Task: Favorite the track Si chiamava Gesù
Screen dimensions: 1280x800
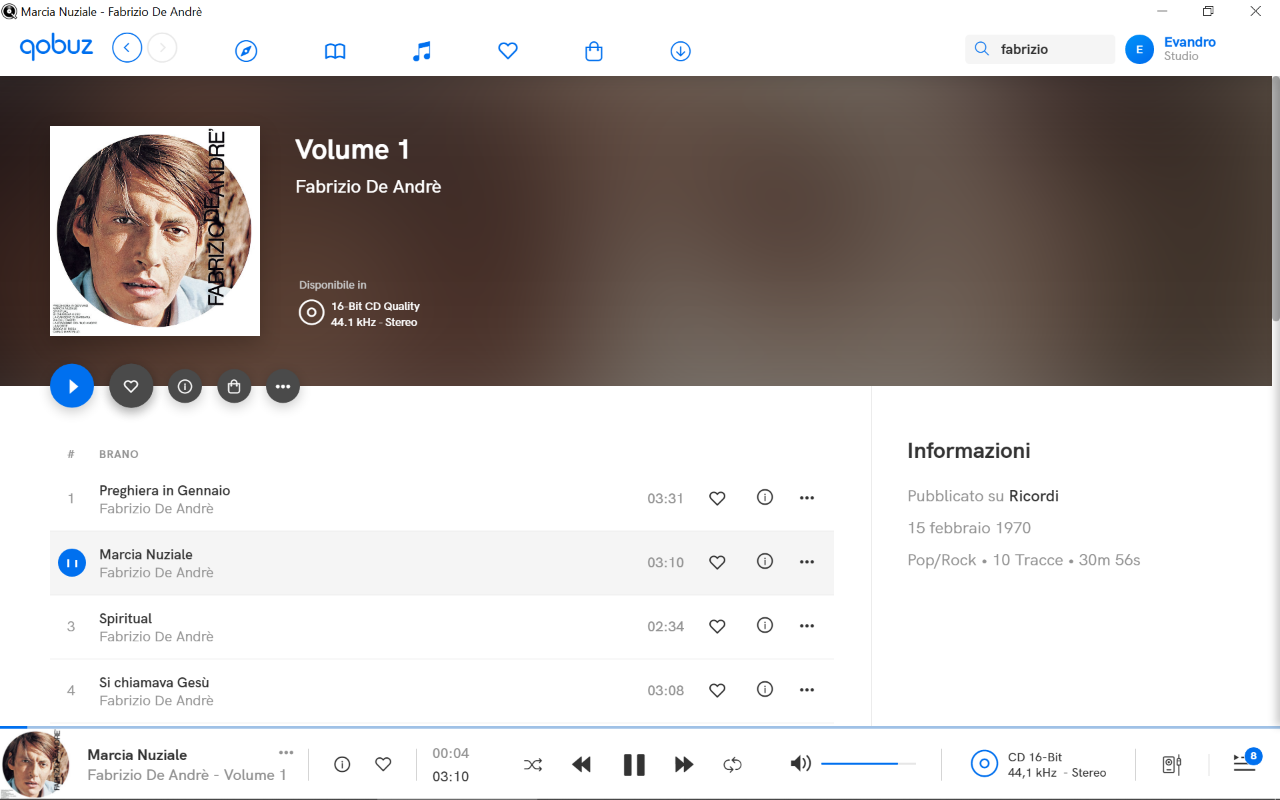Action: point(717,690)
